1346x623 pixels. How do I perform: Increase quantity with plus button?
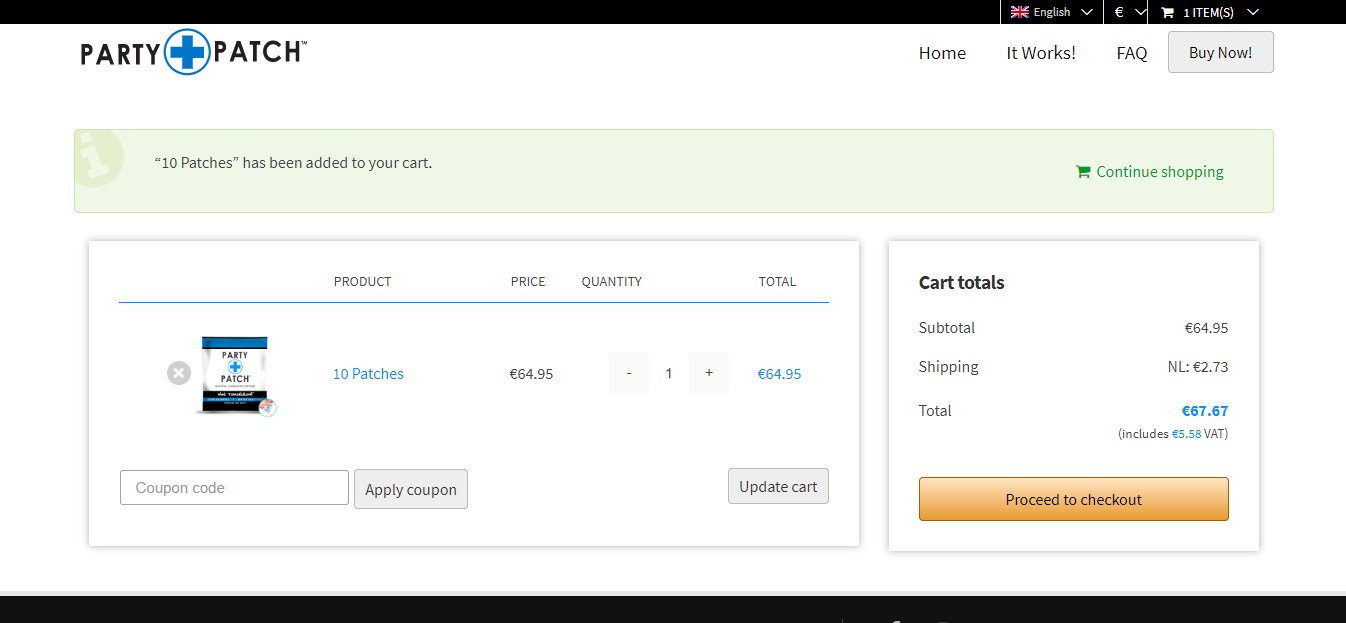(x=709, y=373)
